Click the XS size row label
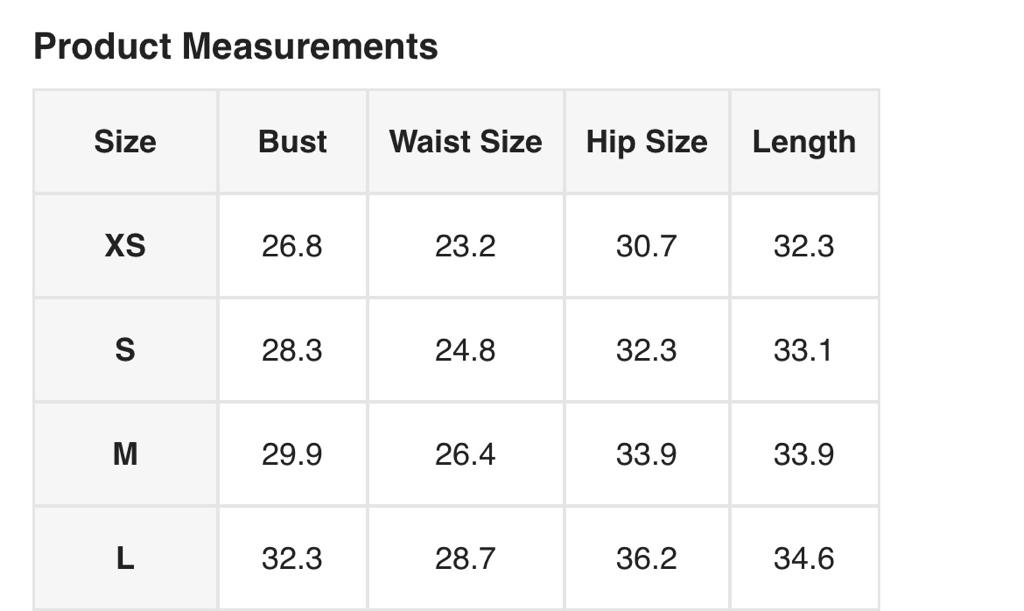Screen dimensions: 1024x611 coord(125,246)
